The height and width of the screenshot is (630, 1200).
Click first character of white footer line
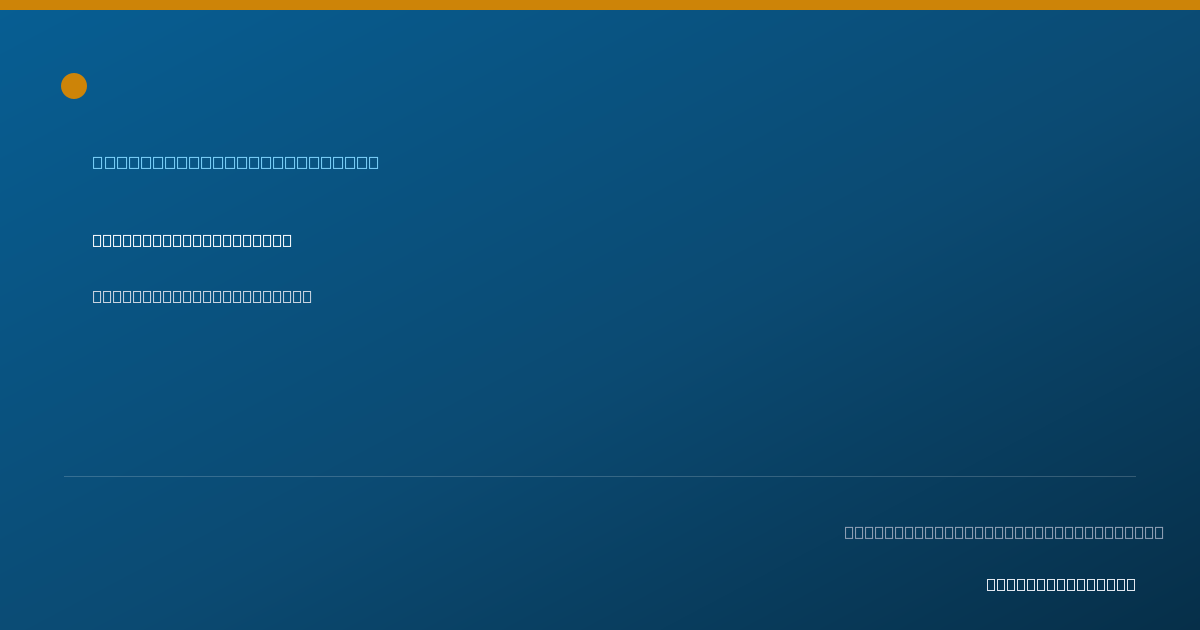coord(991,584)
